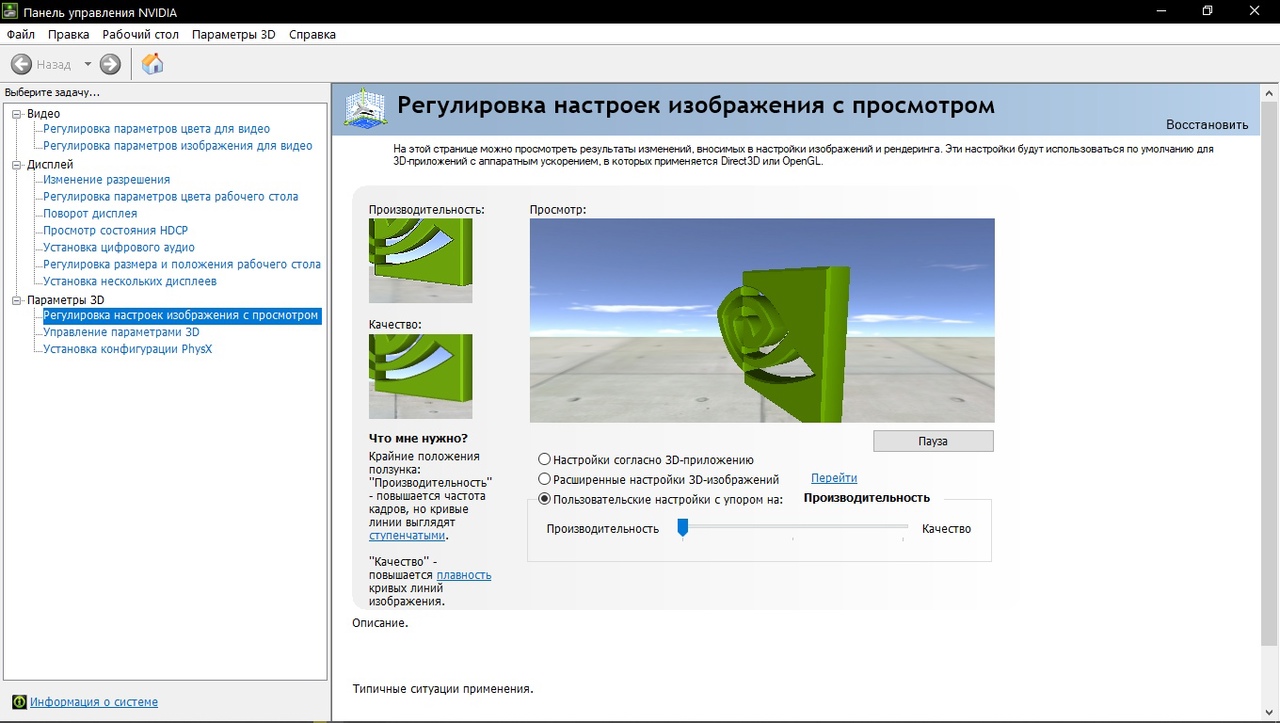Select 'Регулировка настроек изображения с просмотром' tree item
This screenshot has width=1280, height=723.
pyautogui.click(x=182, y=315)
